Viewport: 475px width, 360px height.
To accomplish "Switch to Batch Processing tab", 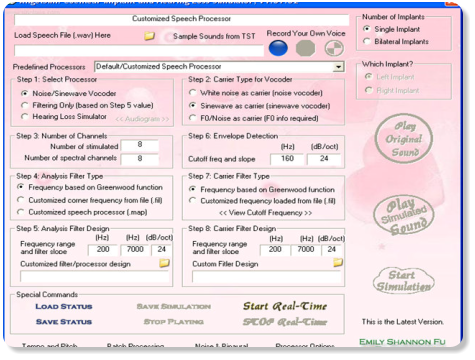I will (135, 346).
